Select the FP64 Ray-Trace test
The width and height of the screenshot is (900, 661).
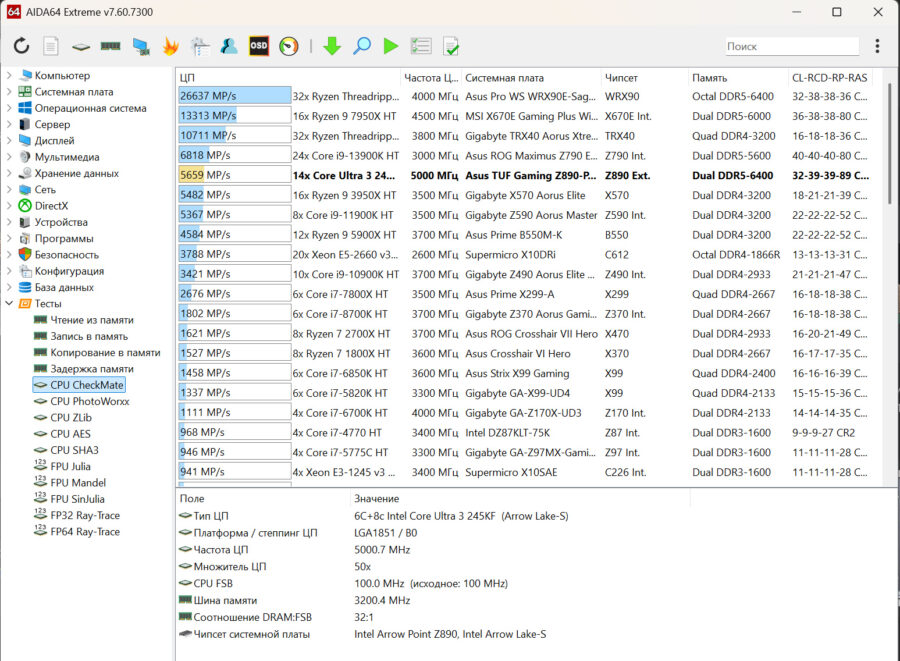coord(85,531)
